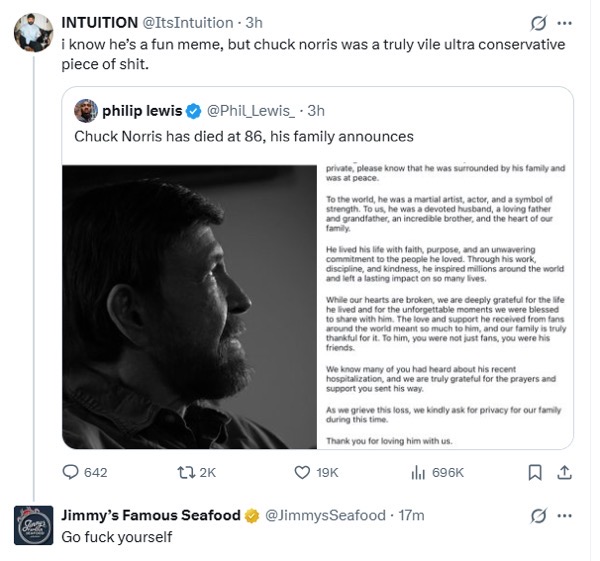Click the philip lewis display name

pyautogui.click(x=142, y=111)
